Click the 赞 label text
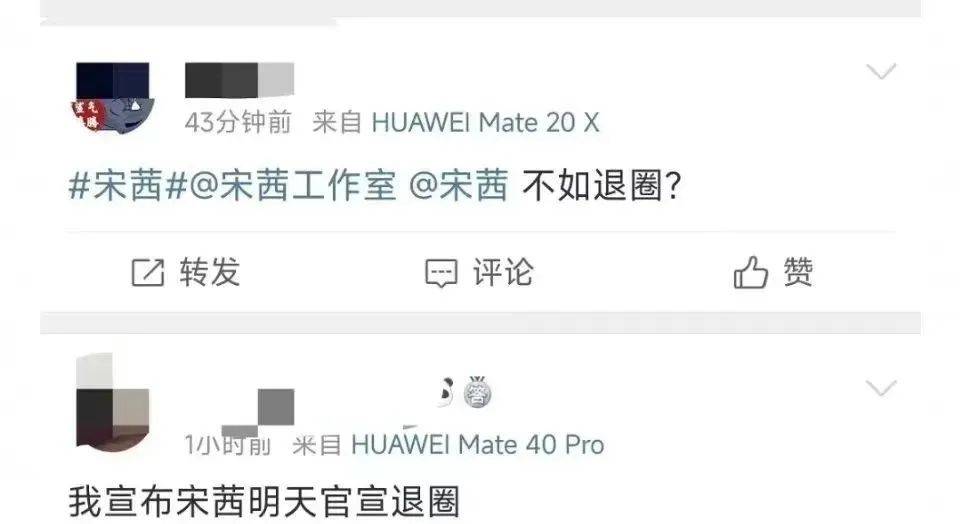This screenshot has width=960, height=524. tap(798, 272)
